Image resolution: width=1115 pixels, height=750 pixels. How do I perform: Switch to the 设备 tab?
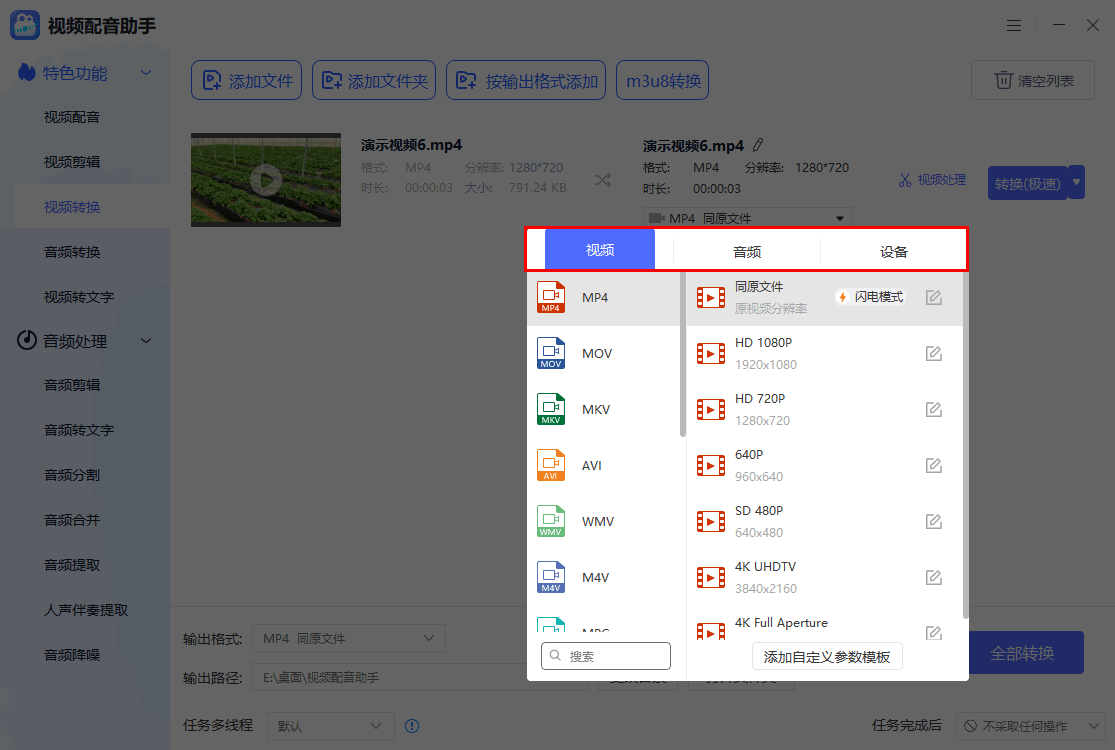point(893,252)
